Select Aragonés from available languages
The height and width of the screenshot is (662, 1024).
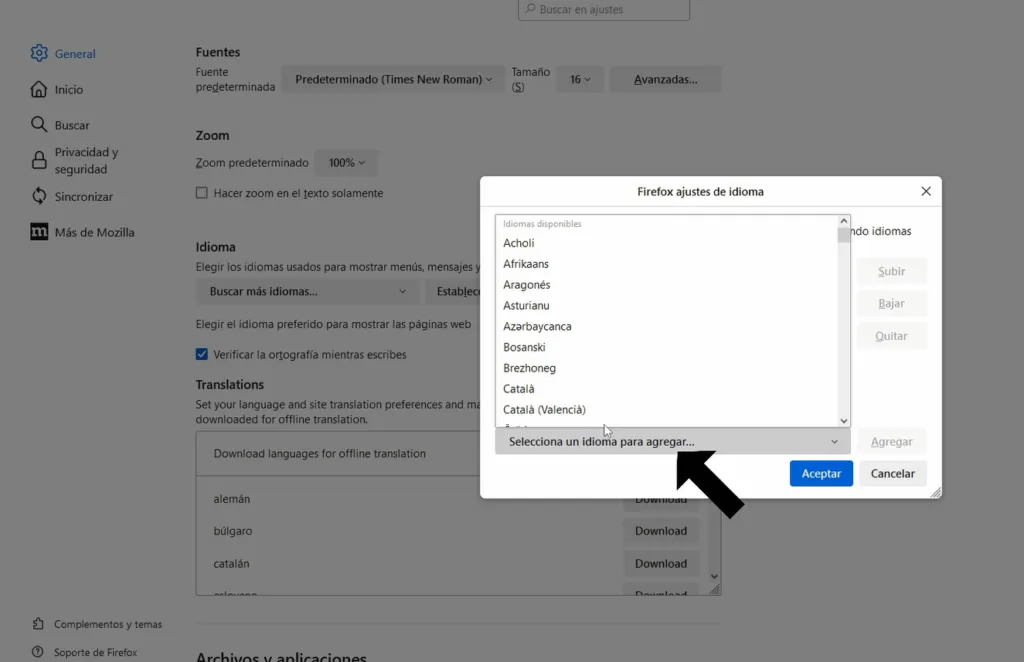click(667, 285)
